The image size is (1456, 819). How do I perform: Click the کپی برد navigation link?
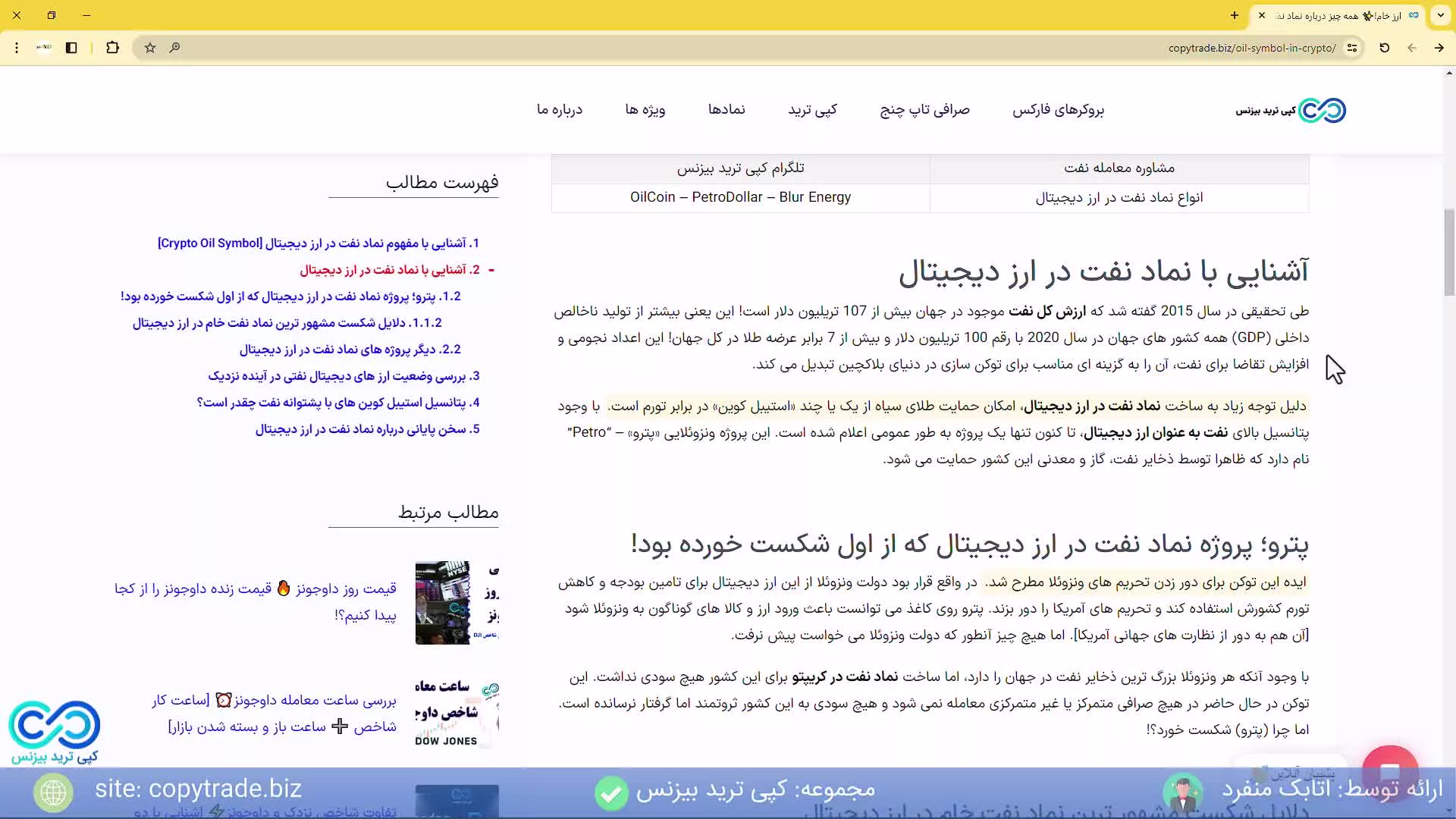812,110
